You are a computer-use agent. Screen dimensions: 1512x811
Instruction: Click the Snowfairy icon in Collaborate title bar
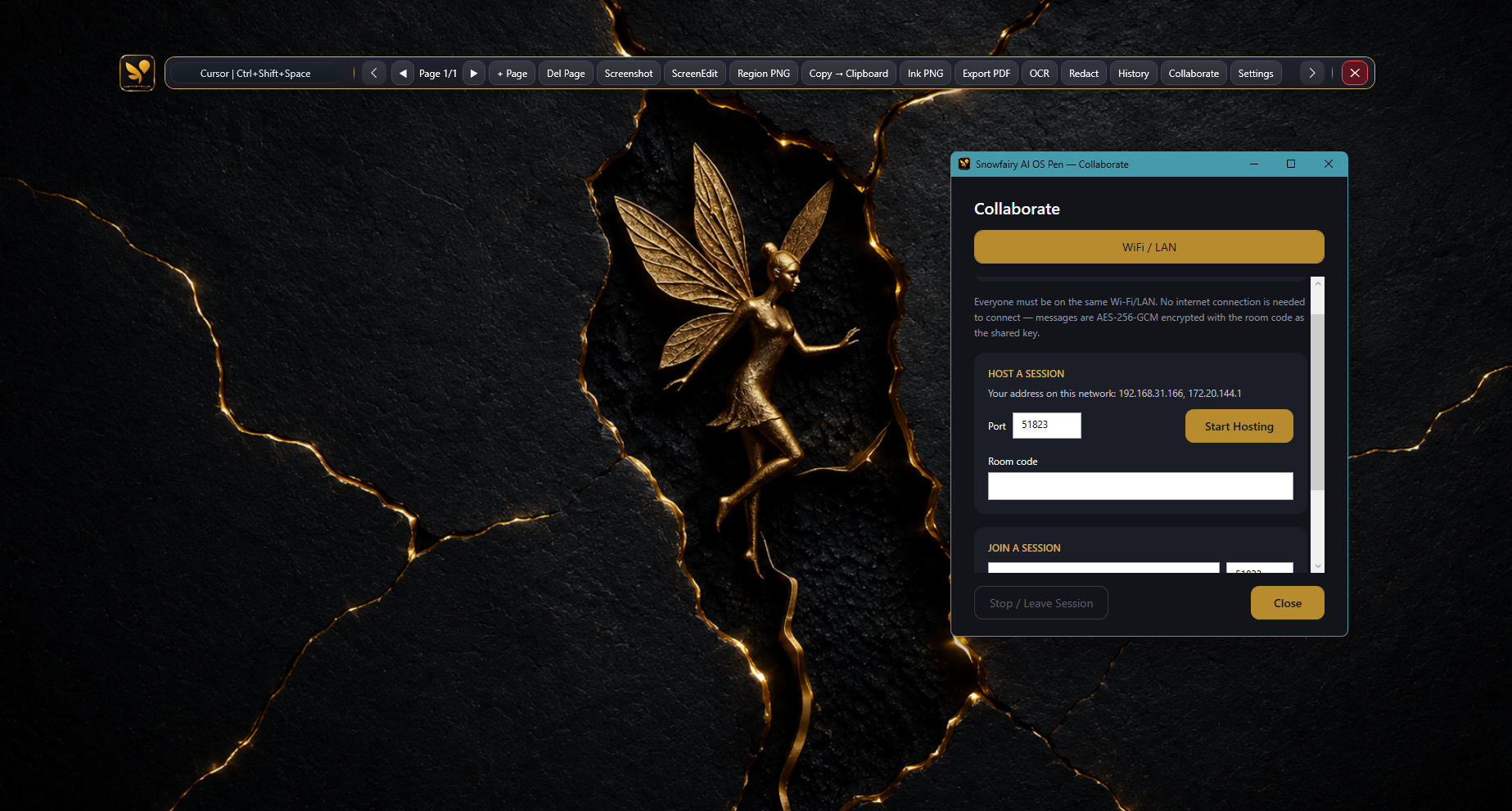(964, 164)
